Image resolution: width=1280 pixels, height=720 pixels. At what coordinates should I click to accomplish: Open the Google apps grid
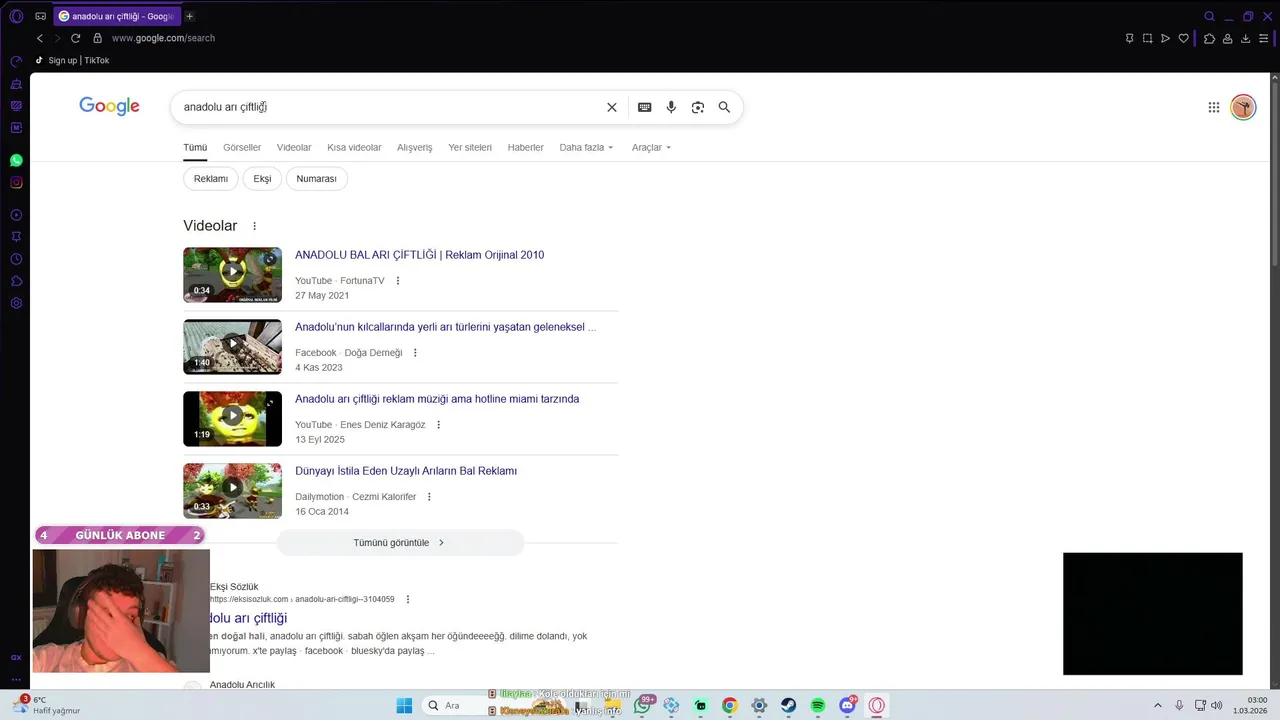tap(1214, 107)
